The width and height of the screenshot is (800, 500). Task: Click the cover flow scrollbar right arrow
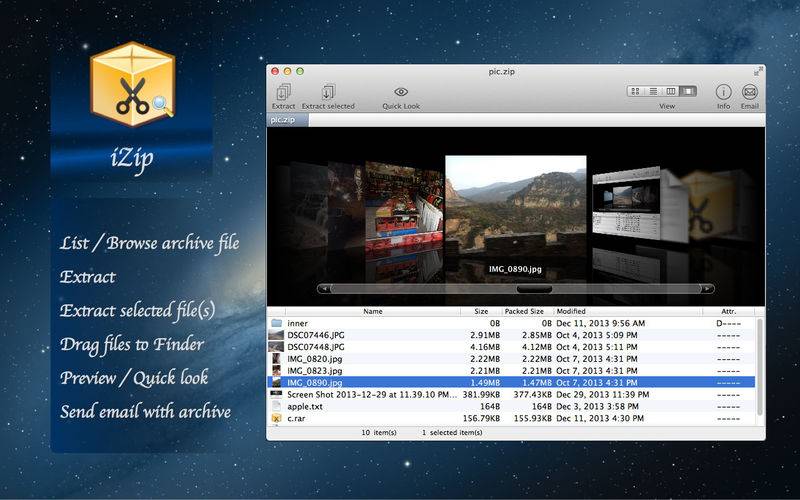[x=707, y=289]
